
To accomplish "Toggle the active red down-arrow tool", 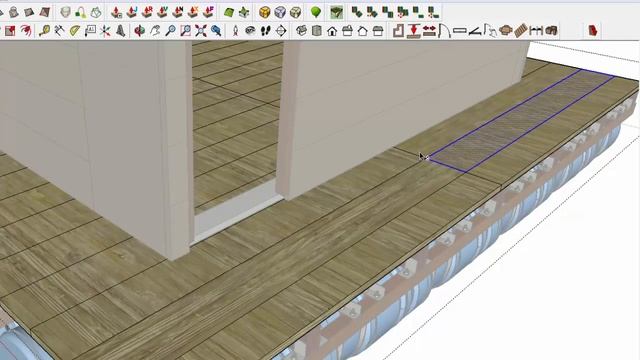I will [413, 31].
